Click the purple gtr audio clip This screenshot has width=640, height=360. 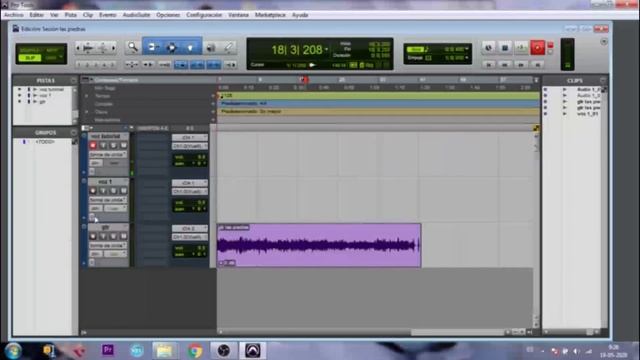pos(319,245)
